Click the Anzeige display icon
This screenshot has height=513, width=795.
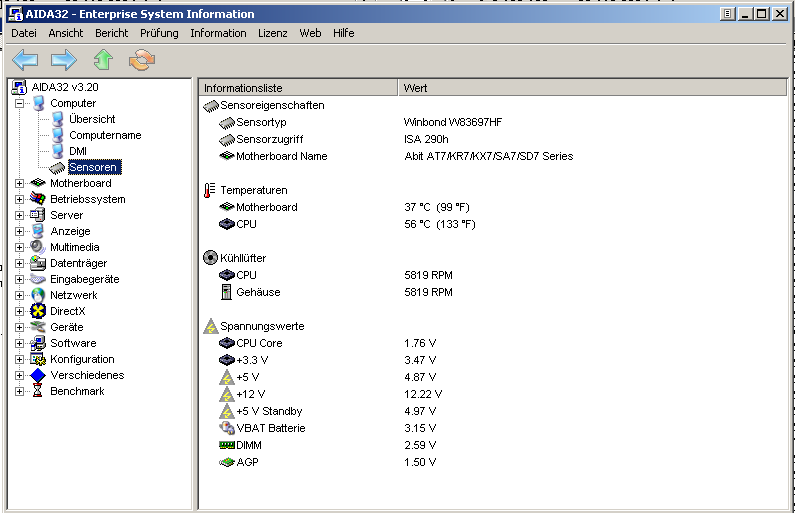(x=38, y=231)
